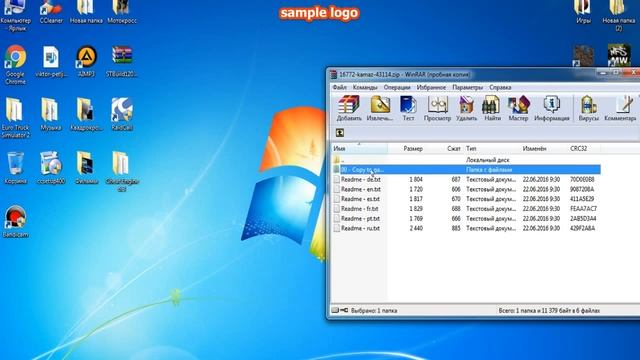Open the Команды menu

[x=365, y=87]
